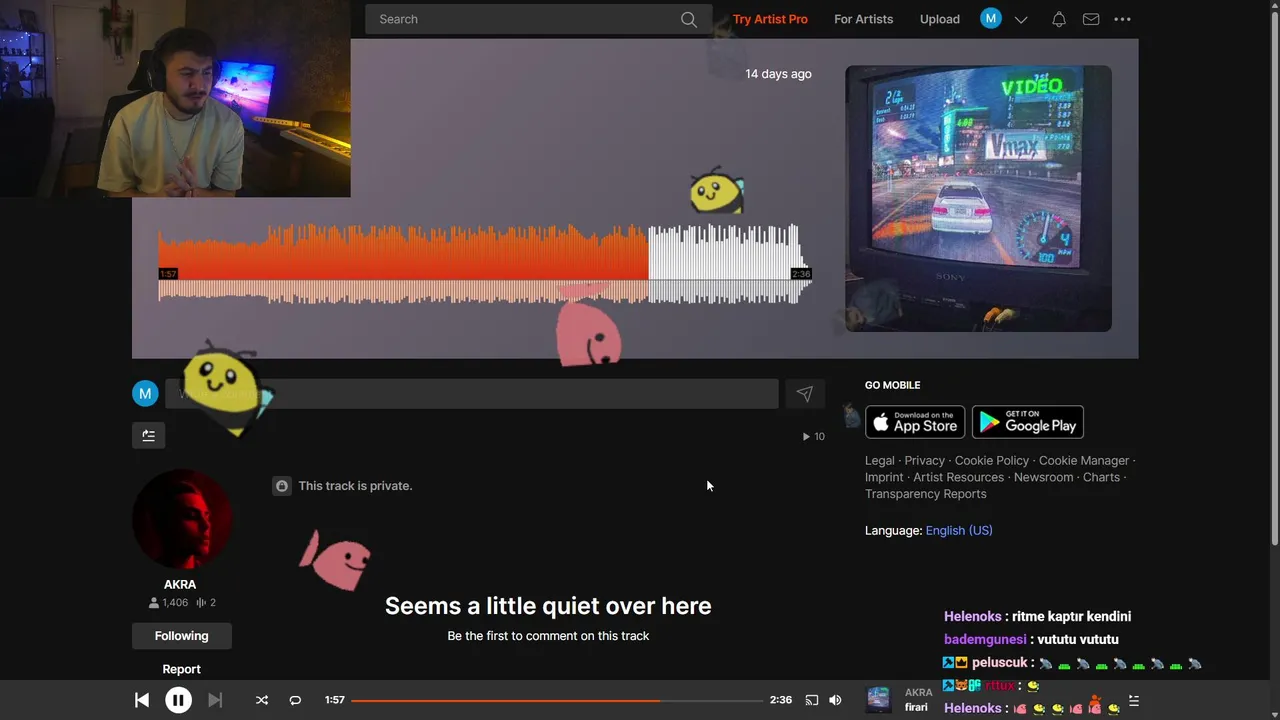Click the lock icon beside private notice
The image size is (1280, 720).
(282, 486)
